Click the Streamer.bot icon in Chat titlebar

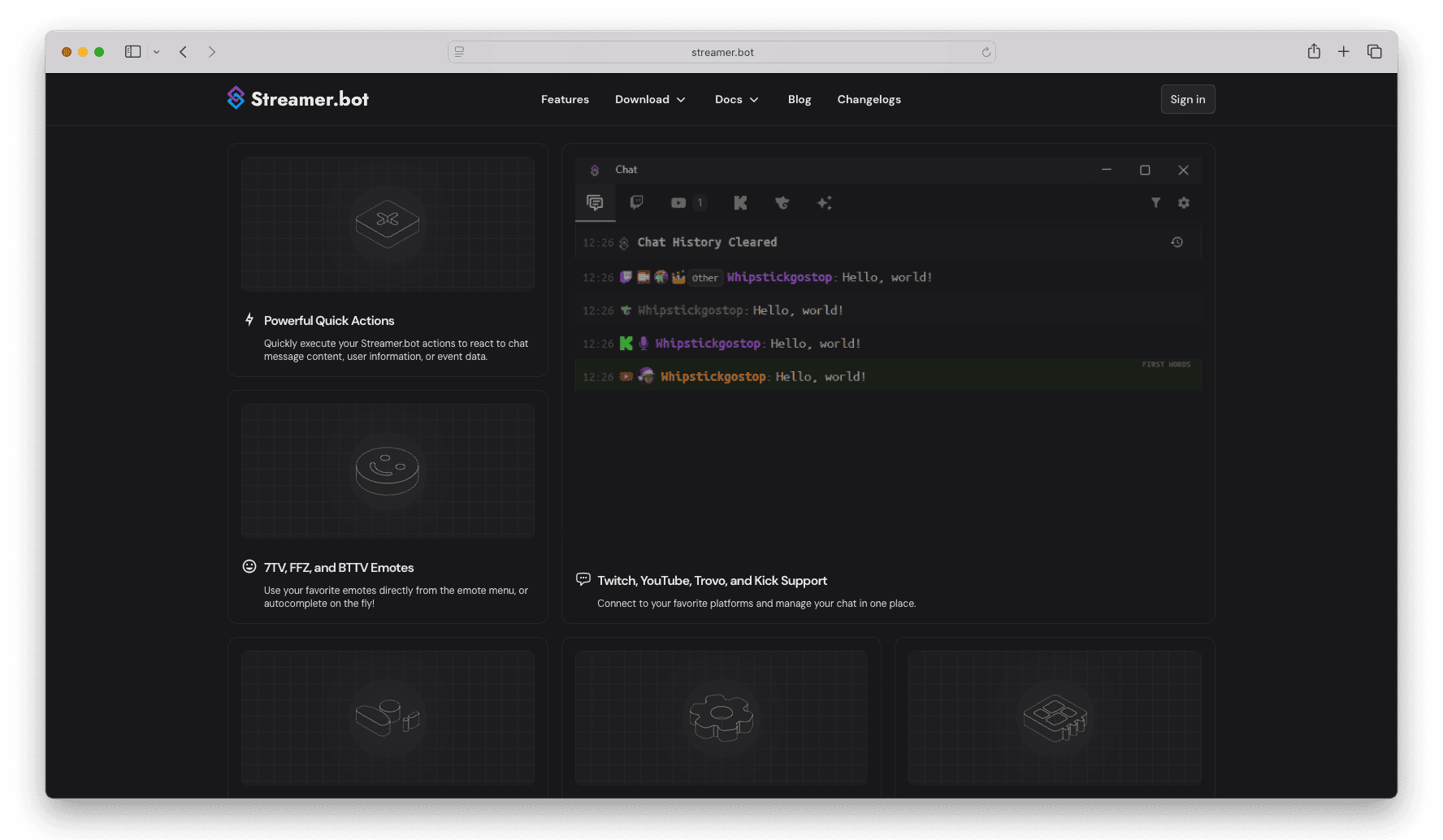(x=595, y=170)
